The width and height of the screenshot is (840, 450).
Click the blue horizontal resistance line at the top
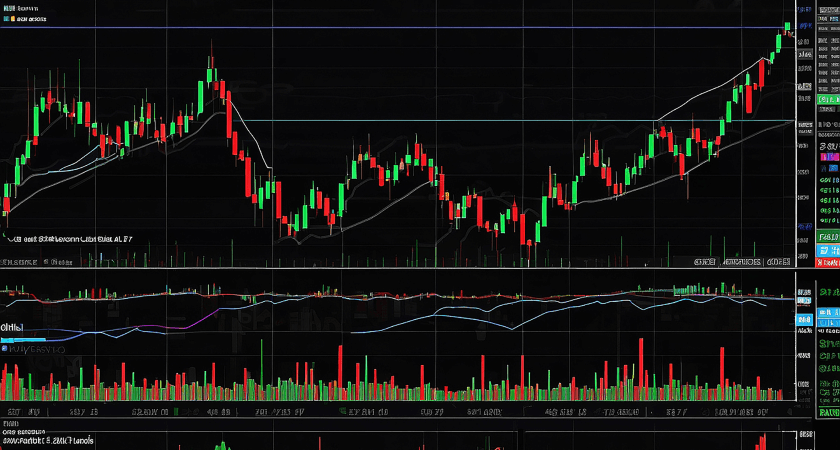(400, 27)
